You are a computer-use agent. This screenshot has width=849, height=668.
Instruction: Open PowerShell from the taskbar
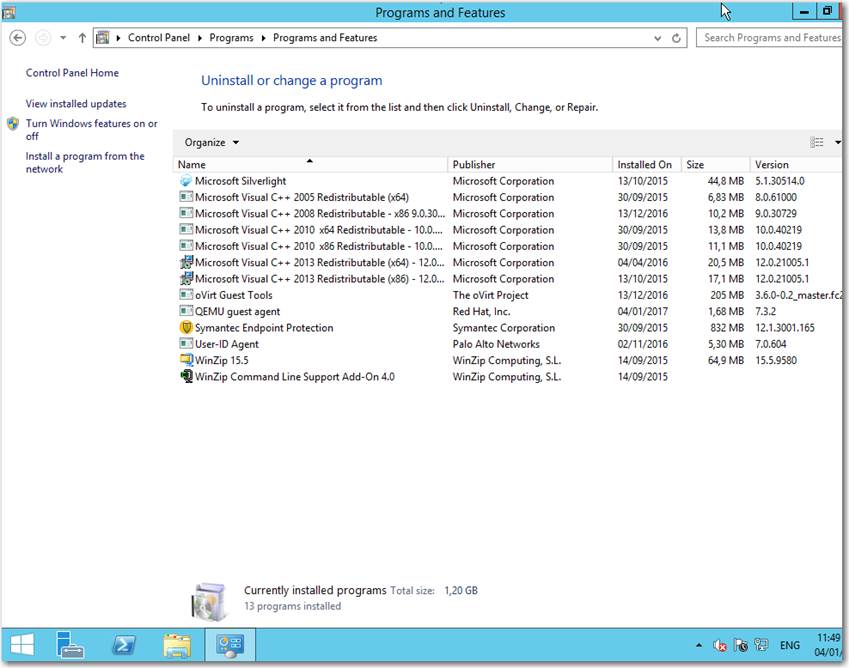pos(124,645)
